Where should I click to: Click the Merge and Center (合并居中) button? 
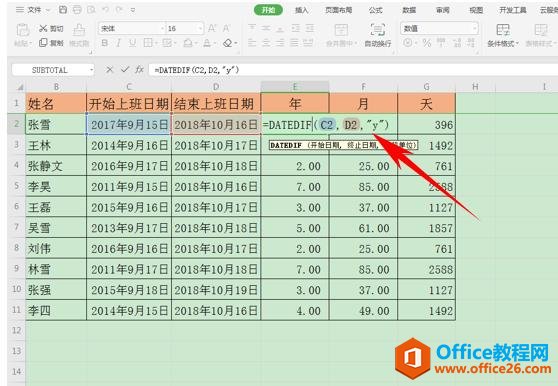[x=341, y=35]
